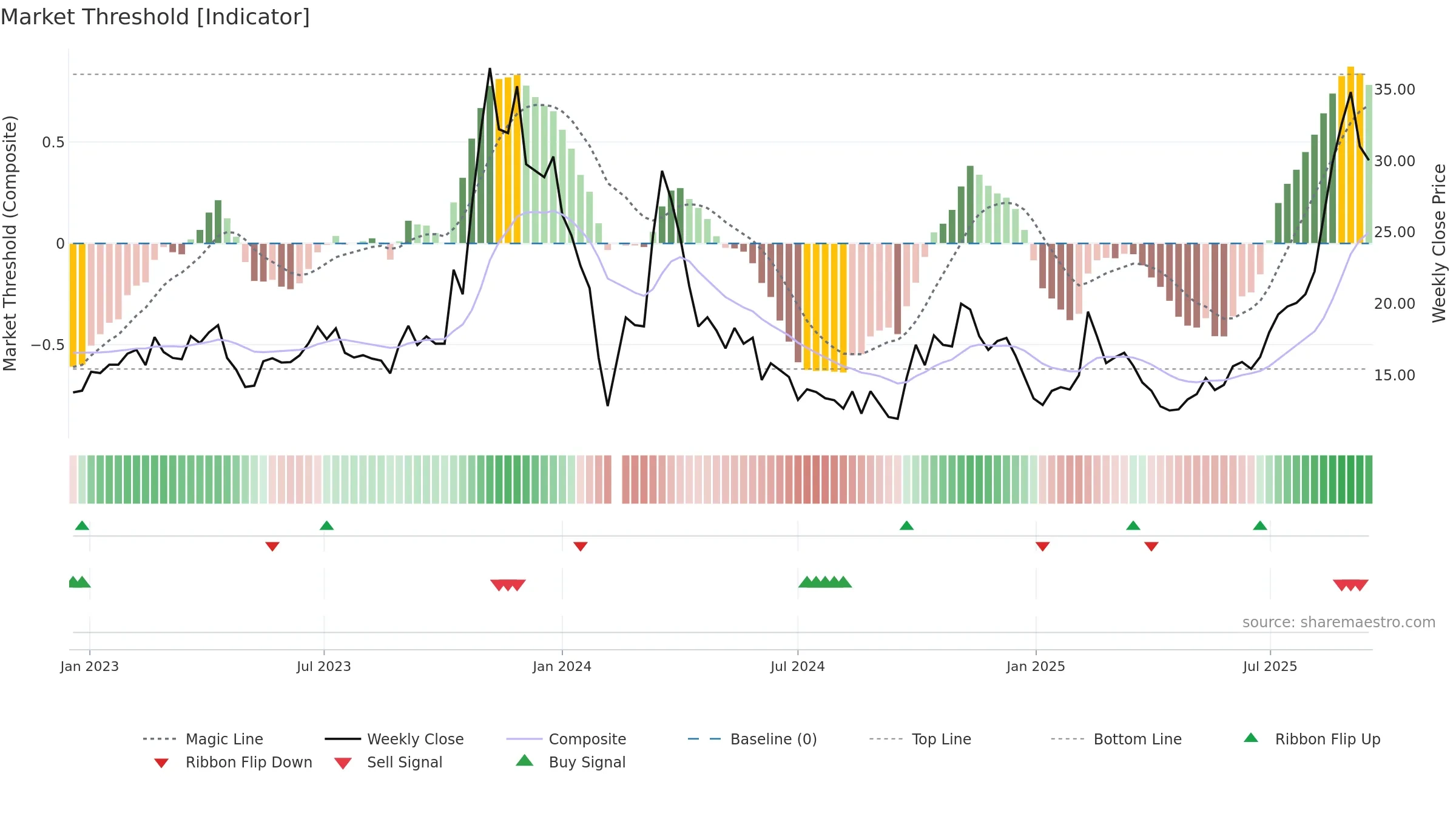Toggle the Composite legend entry

pos(566,739)
